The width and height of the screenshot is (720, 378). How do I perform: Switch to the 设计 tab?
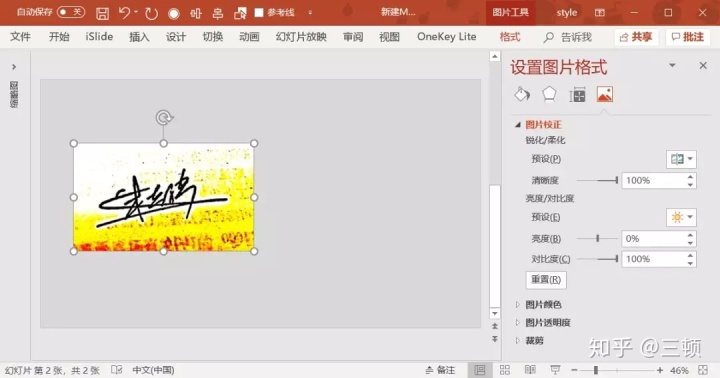tap(176, 37)
